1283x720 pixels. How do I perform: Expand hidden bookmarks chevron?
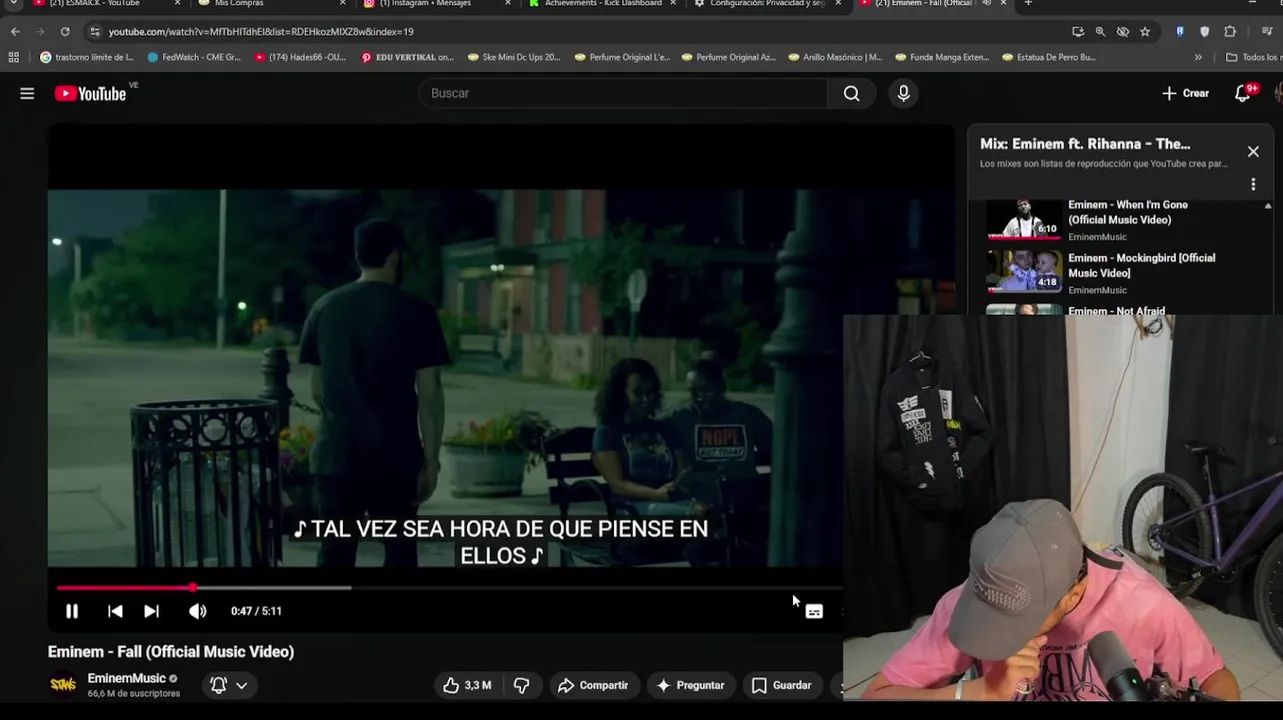pyautogui.click(x=1198, y=57)
